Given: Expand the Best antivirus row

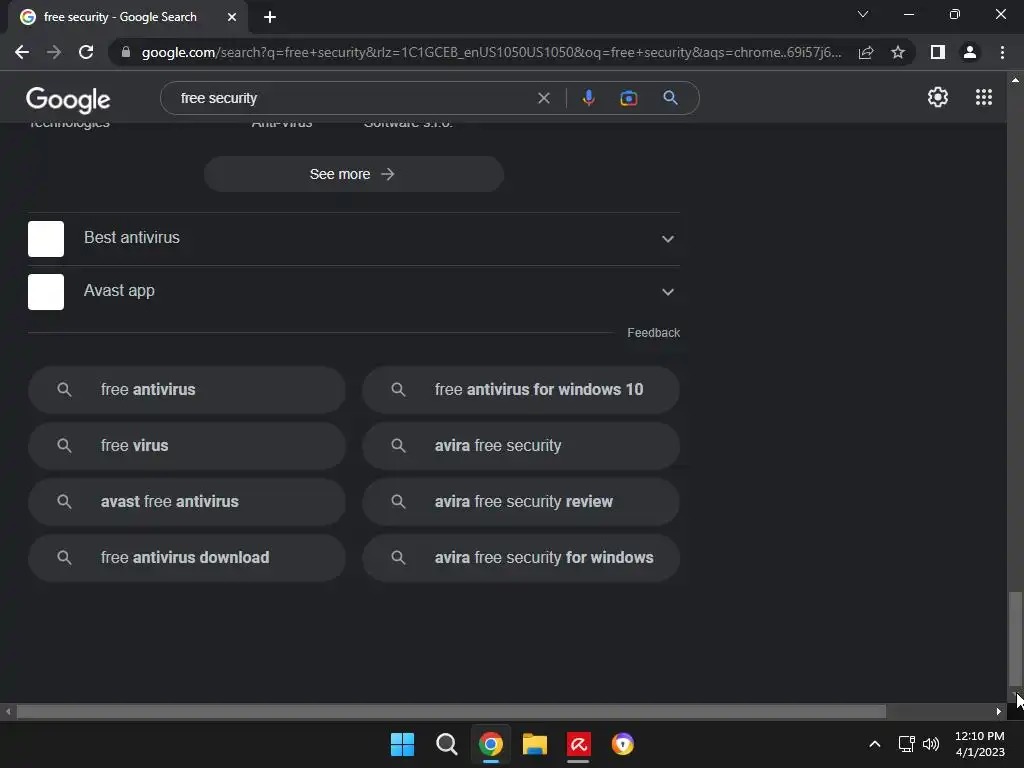Looking at the screenshot, I should pyautogui.click(x=353, y=238).
